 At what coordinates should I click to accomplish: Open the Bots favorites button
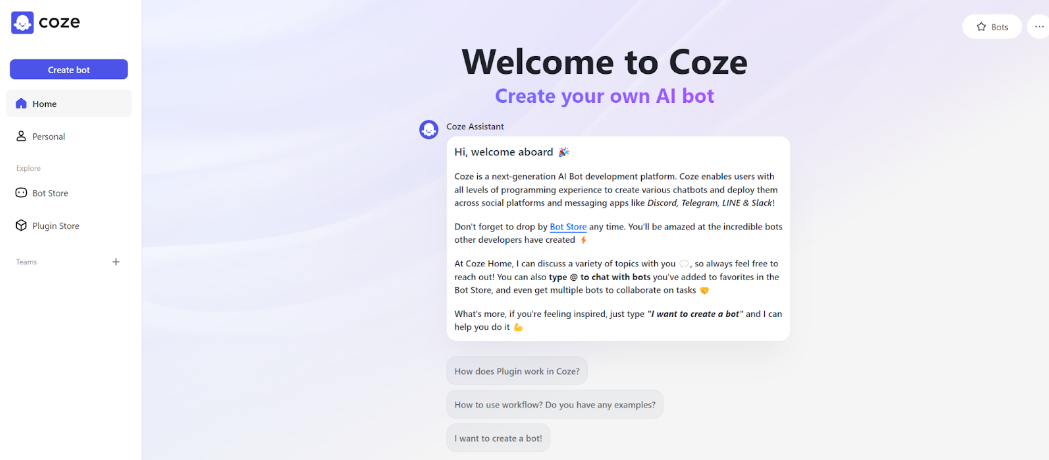[x=992, y=27]
